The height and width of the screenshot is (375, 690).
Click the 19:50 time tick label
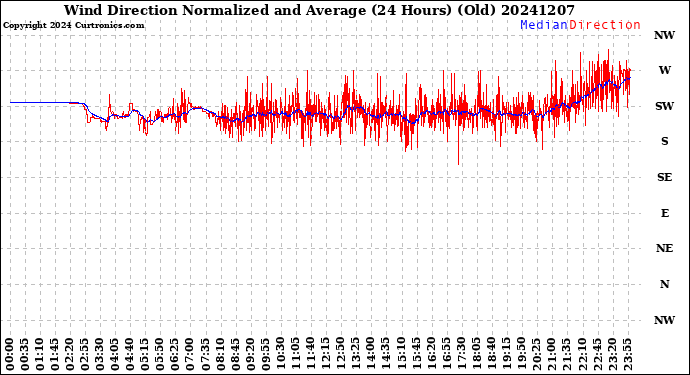pos(522,353)
